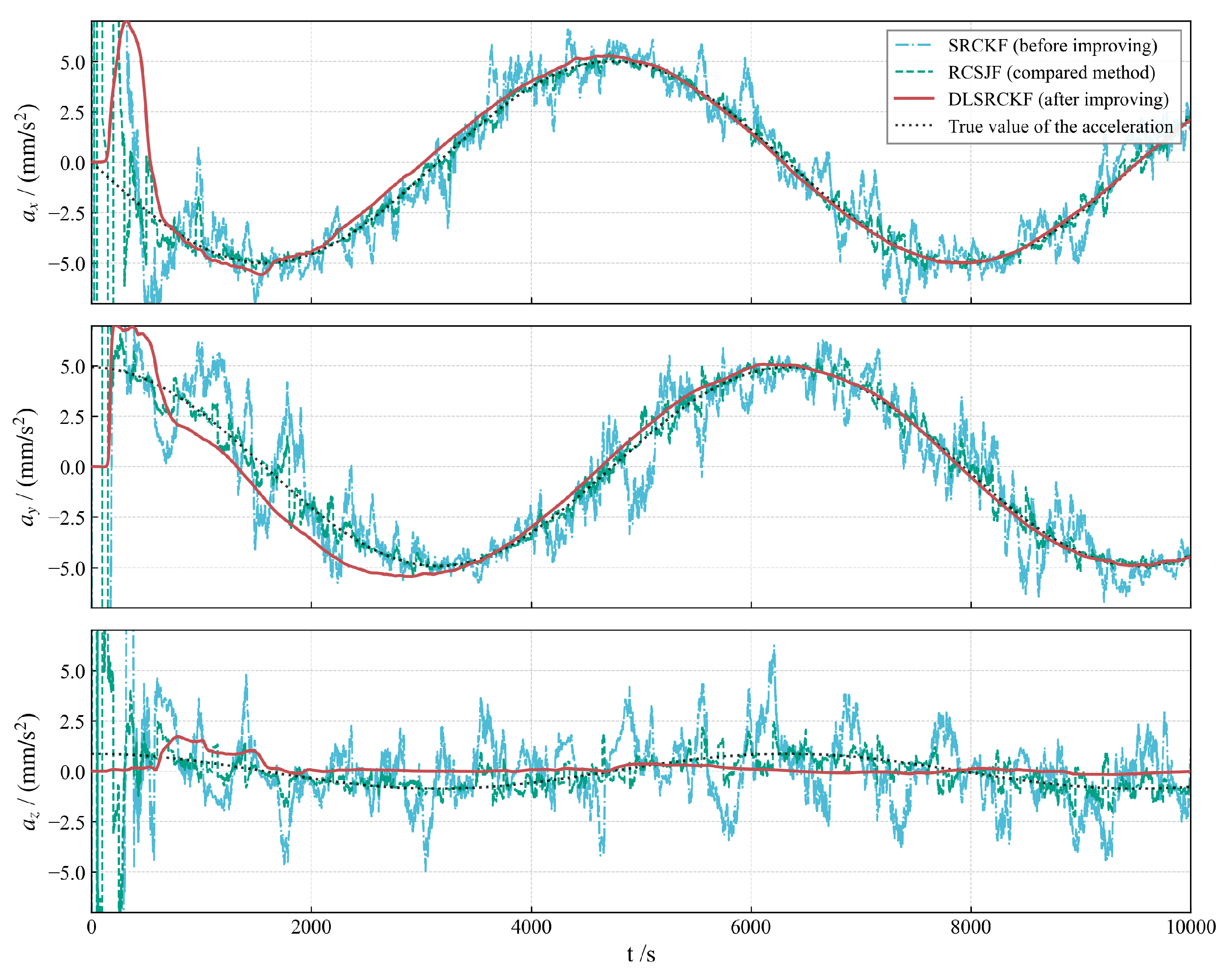Click the t /s x-axis label
Viewport: 1230px width, 980px height.
[640, 954]
